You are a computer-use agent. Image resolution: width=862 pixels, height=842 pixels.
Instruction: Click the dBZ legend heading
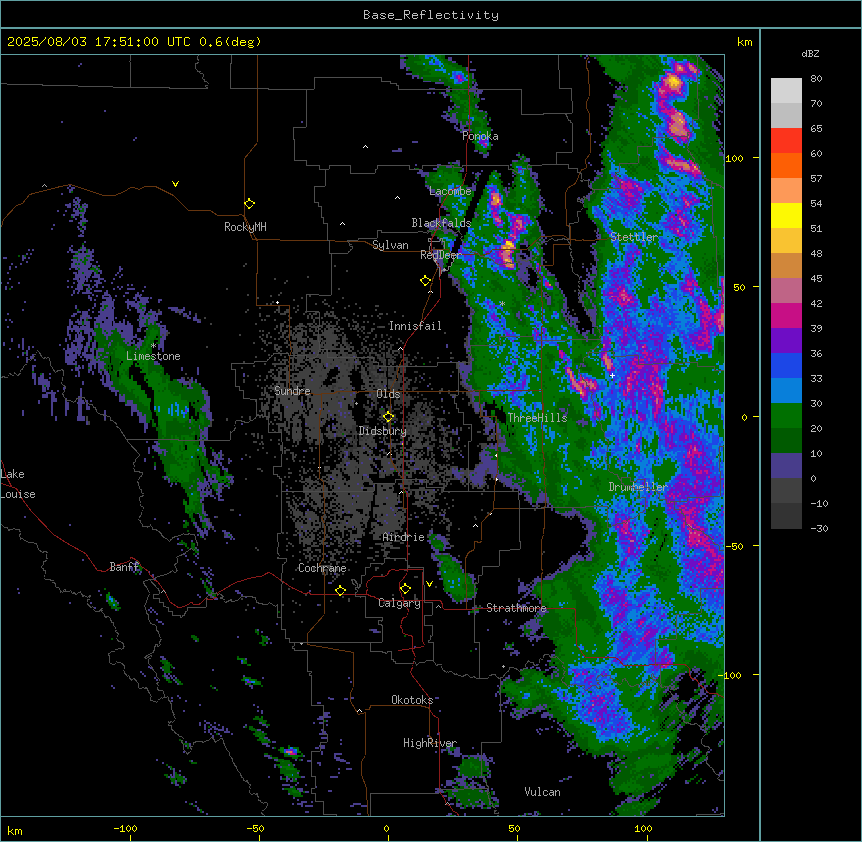(810, 54)
